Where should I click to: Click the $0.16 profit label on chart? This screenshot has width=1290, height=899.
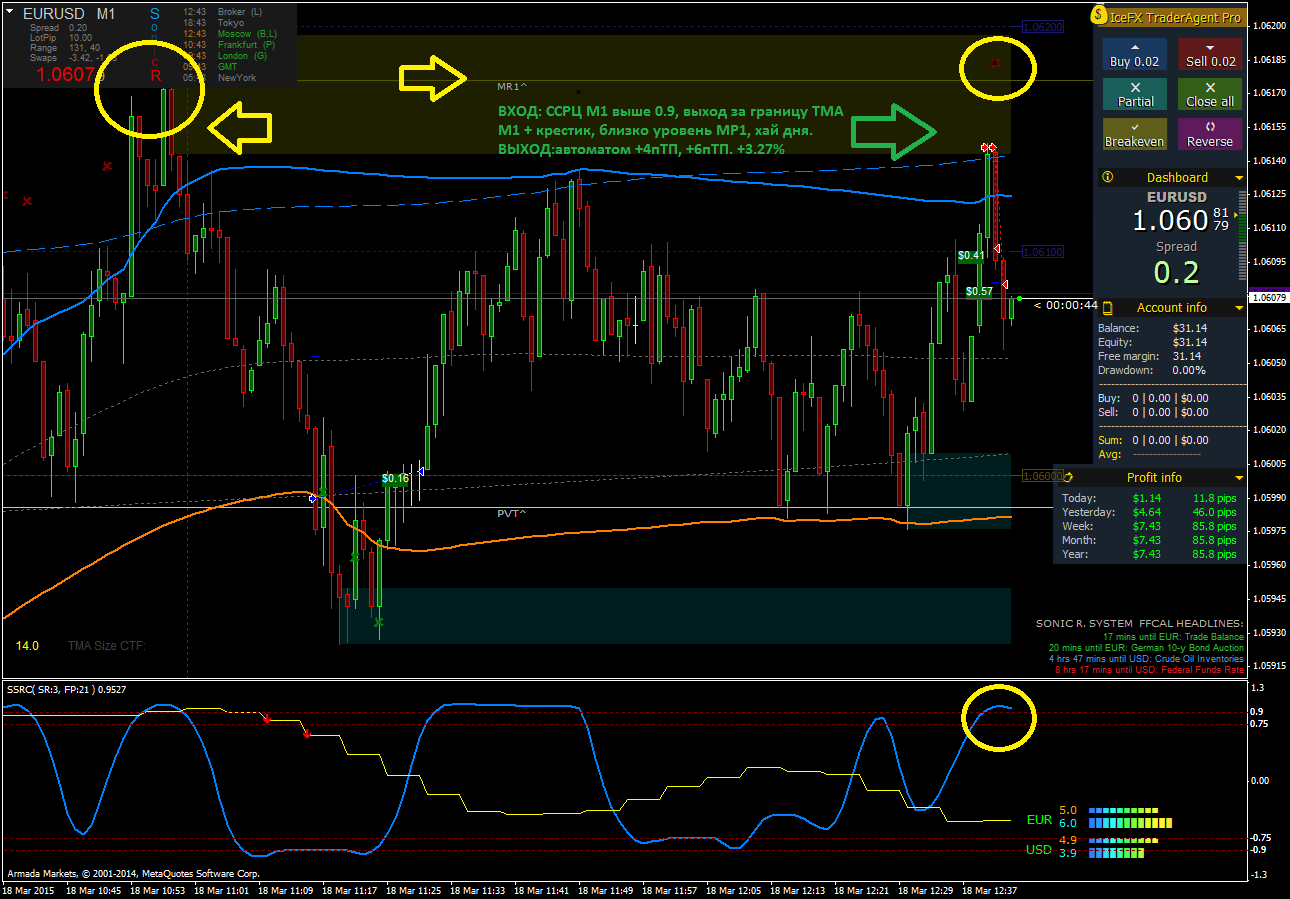[395, 478]
